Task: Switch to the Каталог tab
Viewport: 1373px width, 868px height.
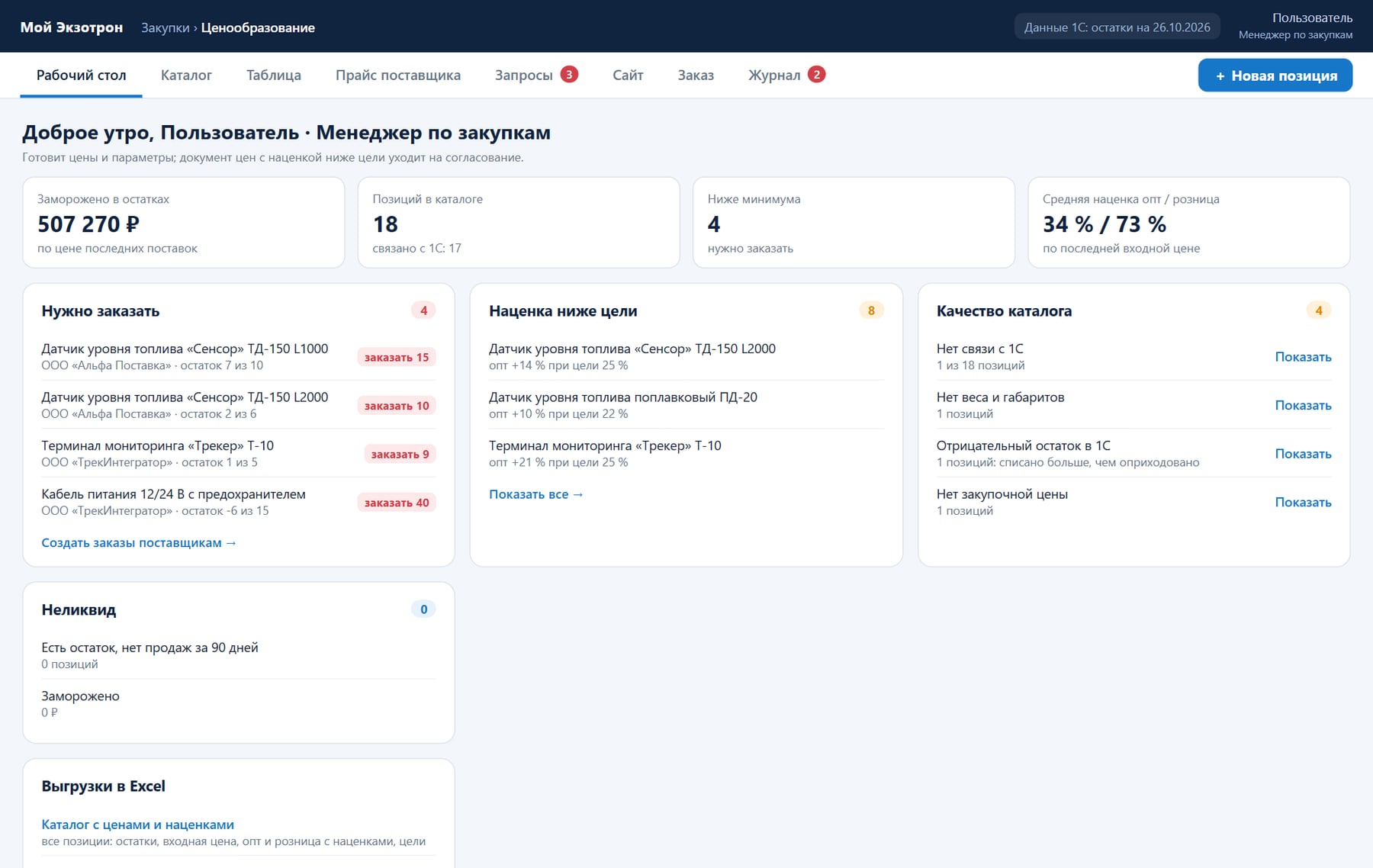Action: [x=186, y=75]
